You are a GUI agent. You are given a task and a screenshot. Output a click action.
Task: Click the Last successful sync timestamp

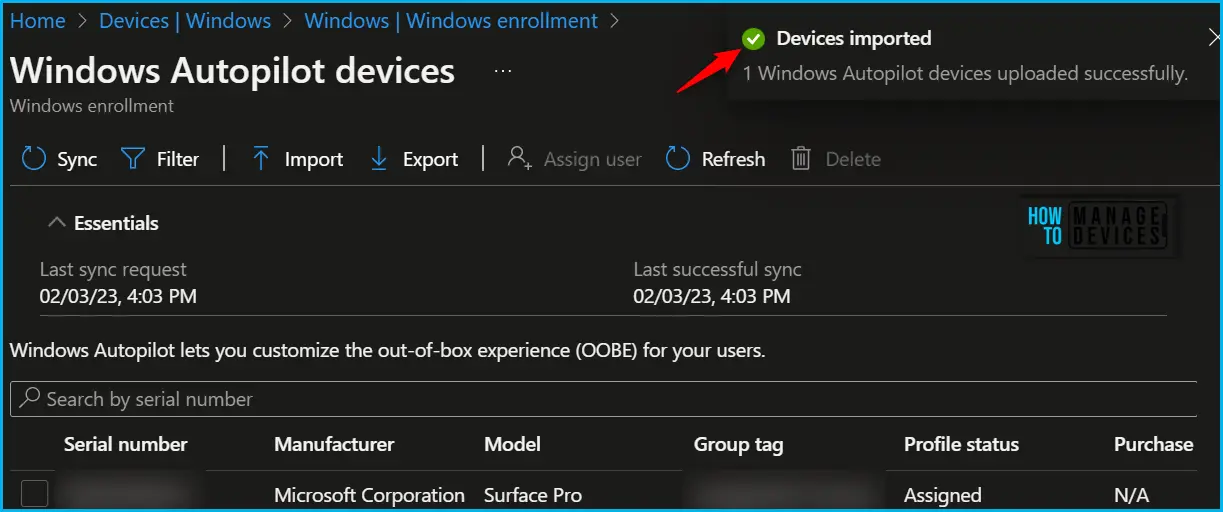[x=712, y=296]
